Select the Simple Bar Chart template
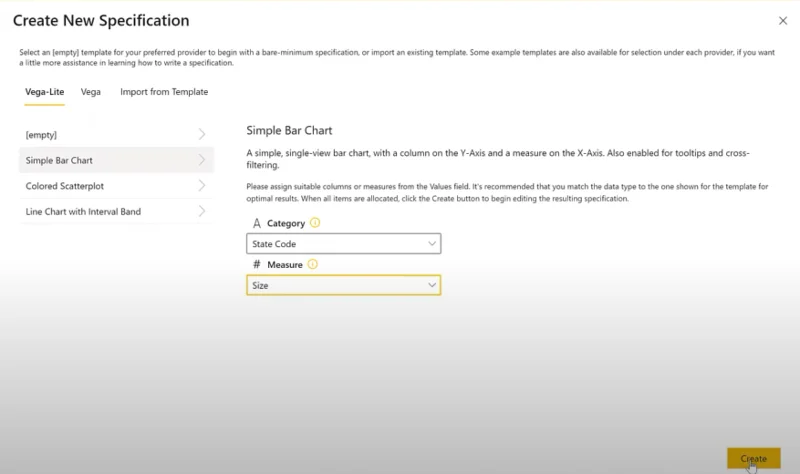Image resolution: width=800 pixels, height=474 pixels. click(x=116, y=160)
